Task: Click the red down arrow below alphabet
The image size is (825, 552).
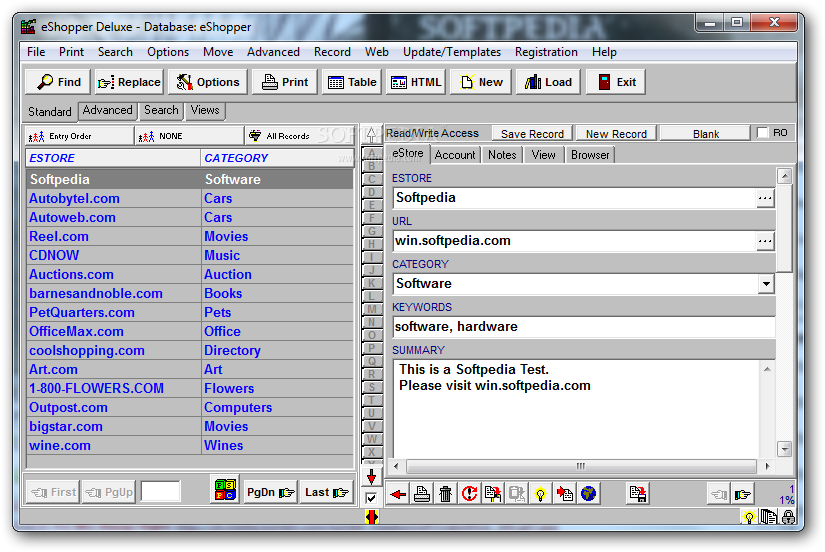Action: (371, 477)
